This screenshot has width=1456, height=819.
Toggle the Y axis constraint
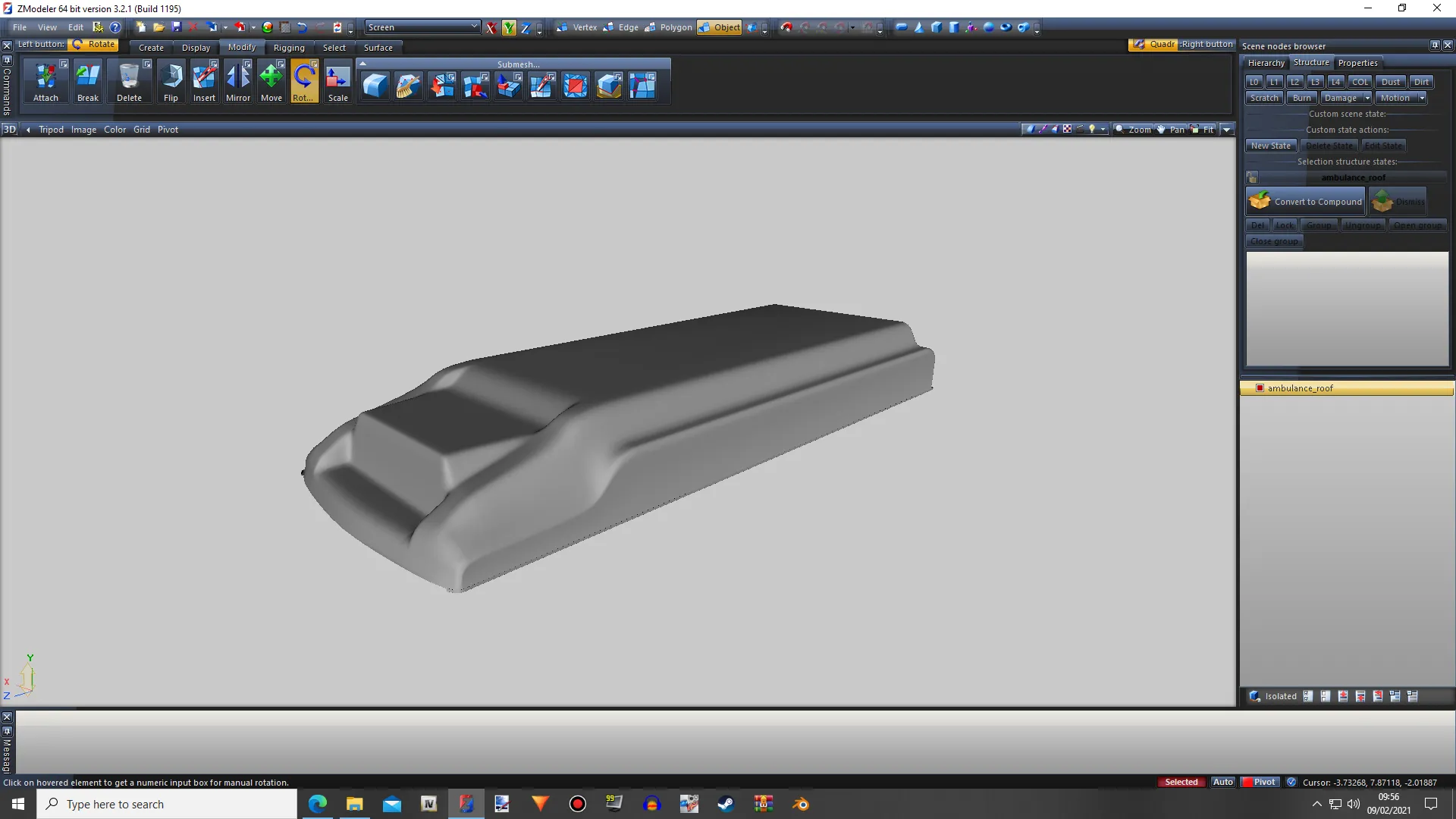point(508,28)
